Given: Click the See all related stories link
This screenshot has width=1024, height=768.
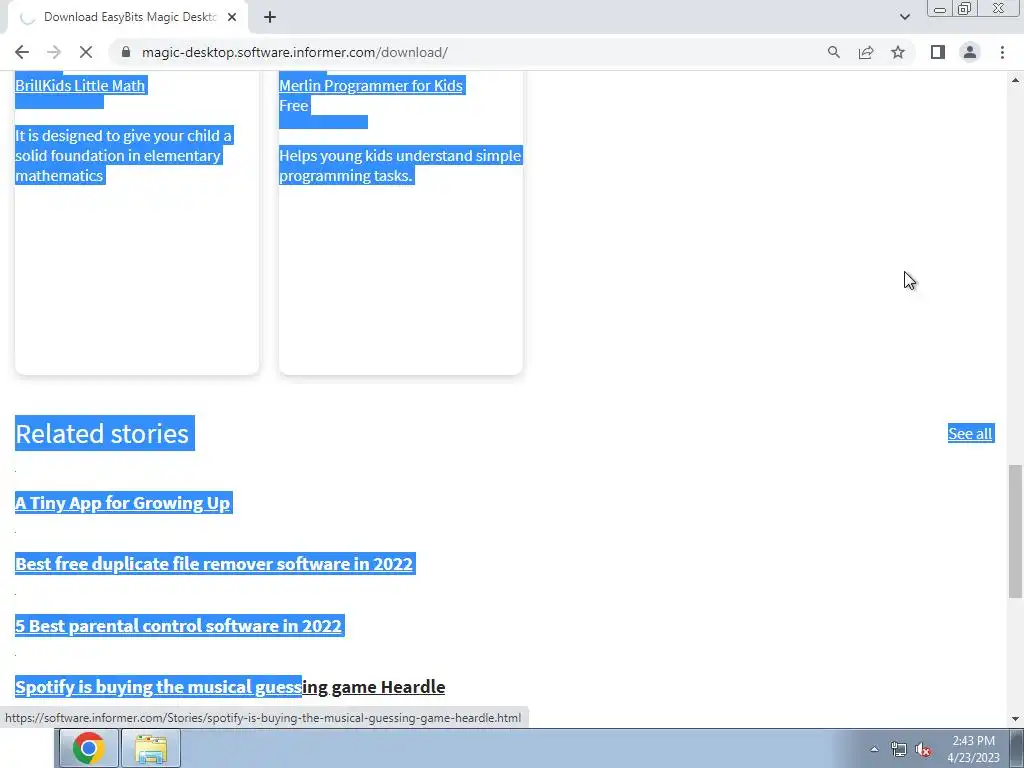Looking at the screenshot, I should pyautogui.click(x=970, y=434).
